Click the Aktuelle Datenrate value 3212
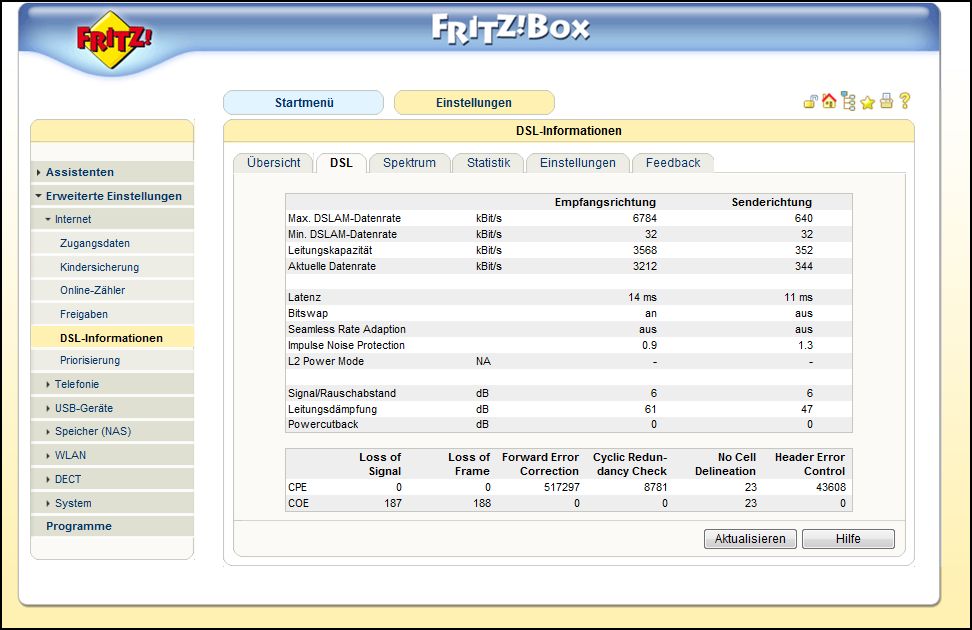 (645, 266)
